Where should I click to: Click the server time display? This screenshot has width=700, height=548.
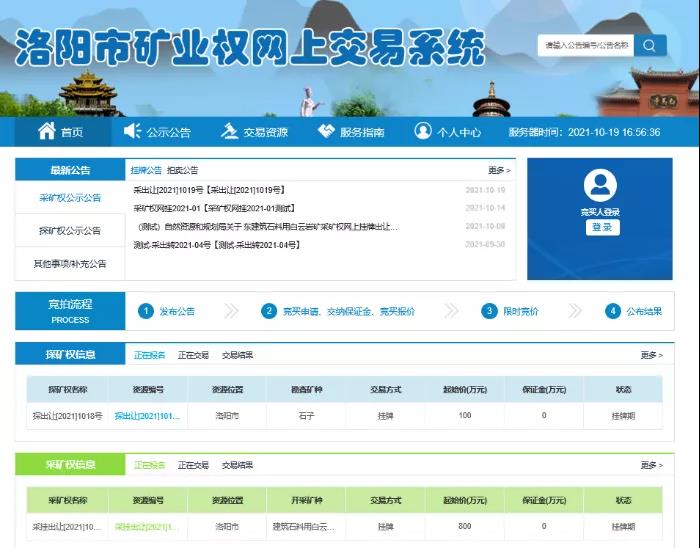[584, 132]
